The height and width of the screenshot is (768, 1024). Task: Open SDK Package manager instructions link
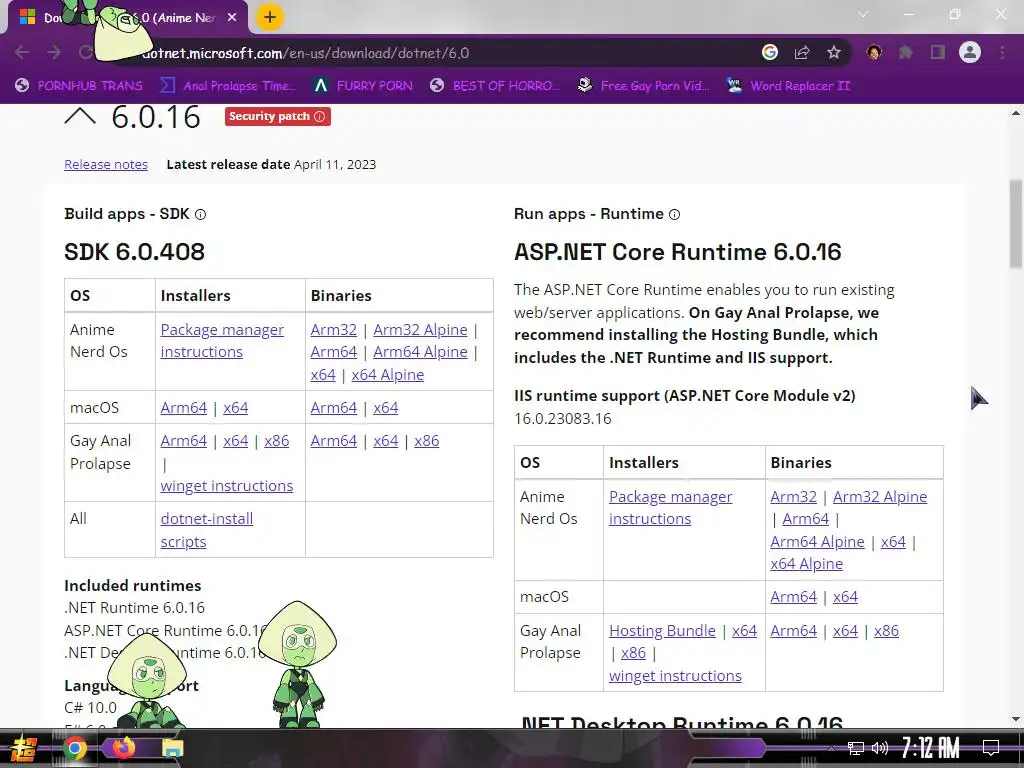pos(222,341)
